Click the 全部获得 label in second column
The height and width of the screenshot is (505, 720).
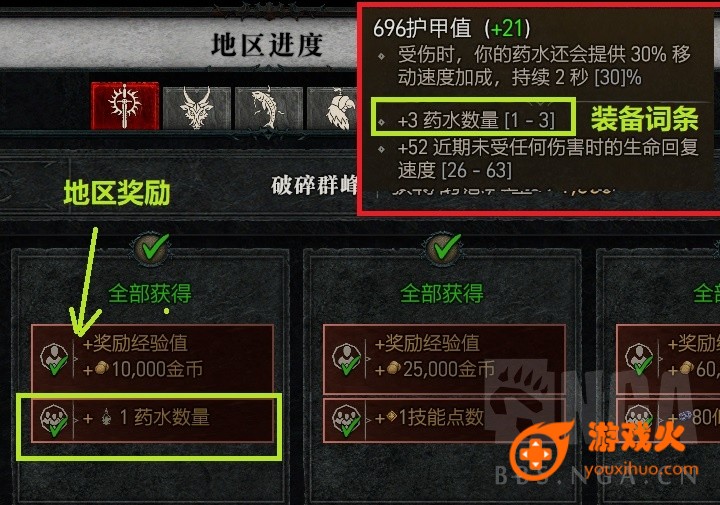441,293
